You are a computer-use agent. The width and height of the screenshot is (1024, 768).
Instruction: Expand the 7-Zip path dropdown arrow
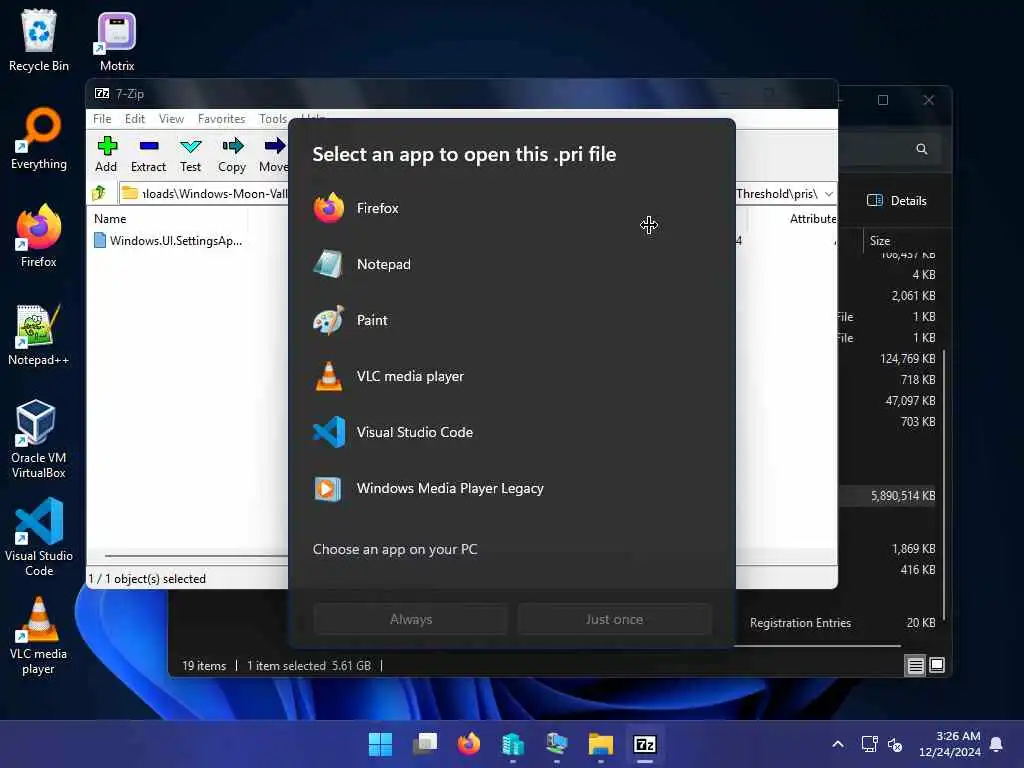click(x=829, y=194)
